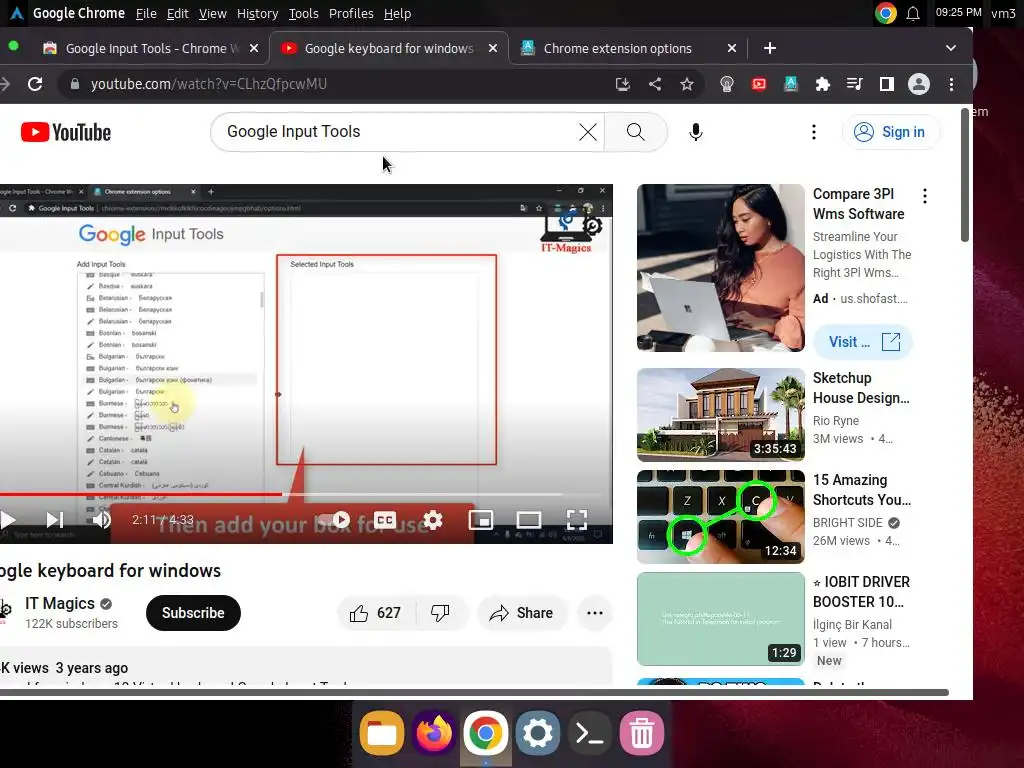Screen dimensions: 1024x768
Task: Close the Google keyboard for windows tab
Action: point(492,48)
